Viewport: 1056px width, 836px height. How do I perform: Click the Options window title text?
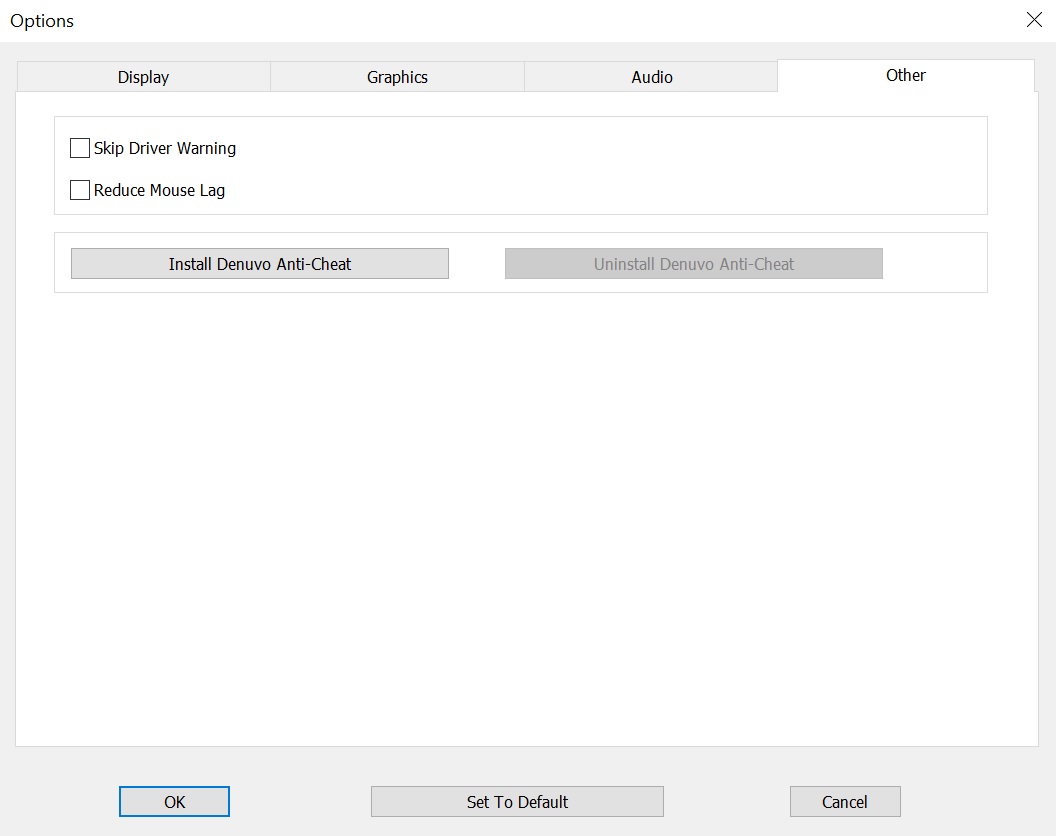click(x=42, y=21)
